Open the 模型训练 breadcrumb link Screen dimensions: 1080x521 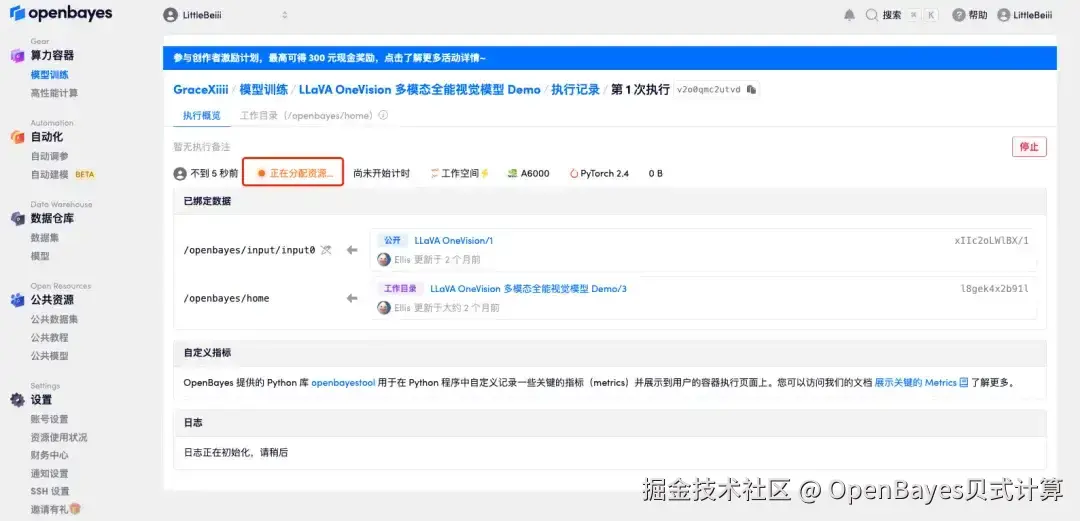point(264,90)
